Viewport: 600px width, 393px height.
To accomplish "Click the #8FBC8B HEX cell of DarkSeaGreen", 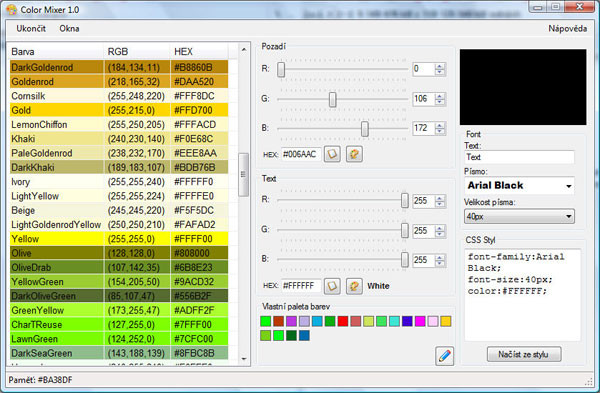I will click(x=199, y=353).
